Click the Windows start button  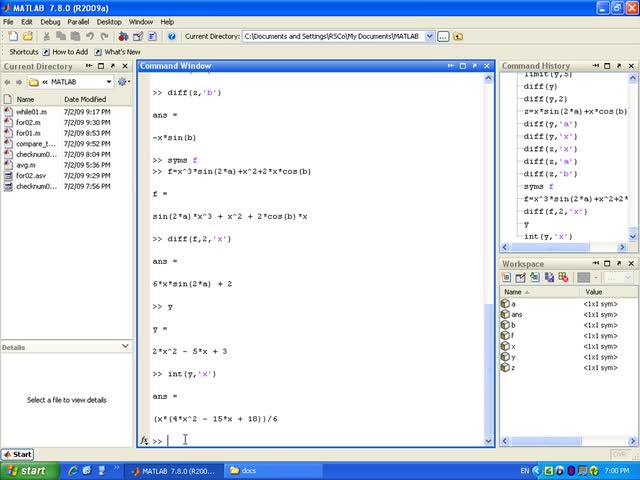pyautogui.click(x=29, y=471)
